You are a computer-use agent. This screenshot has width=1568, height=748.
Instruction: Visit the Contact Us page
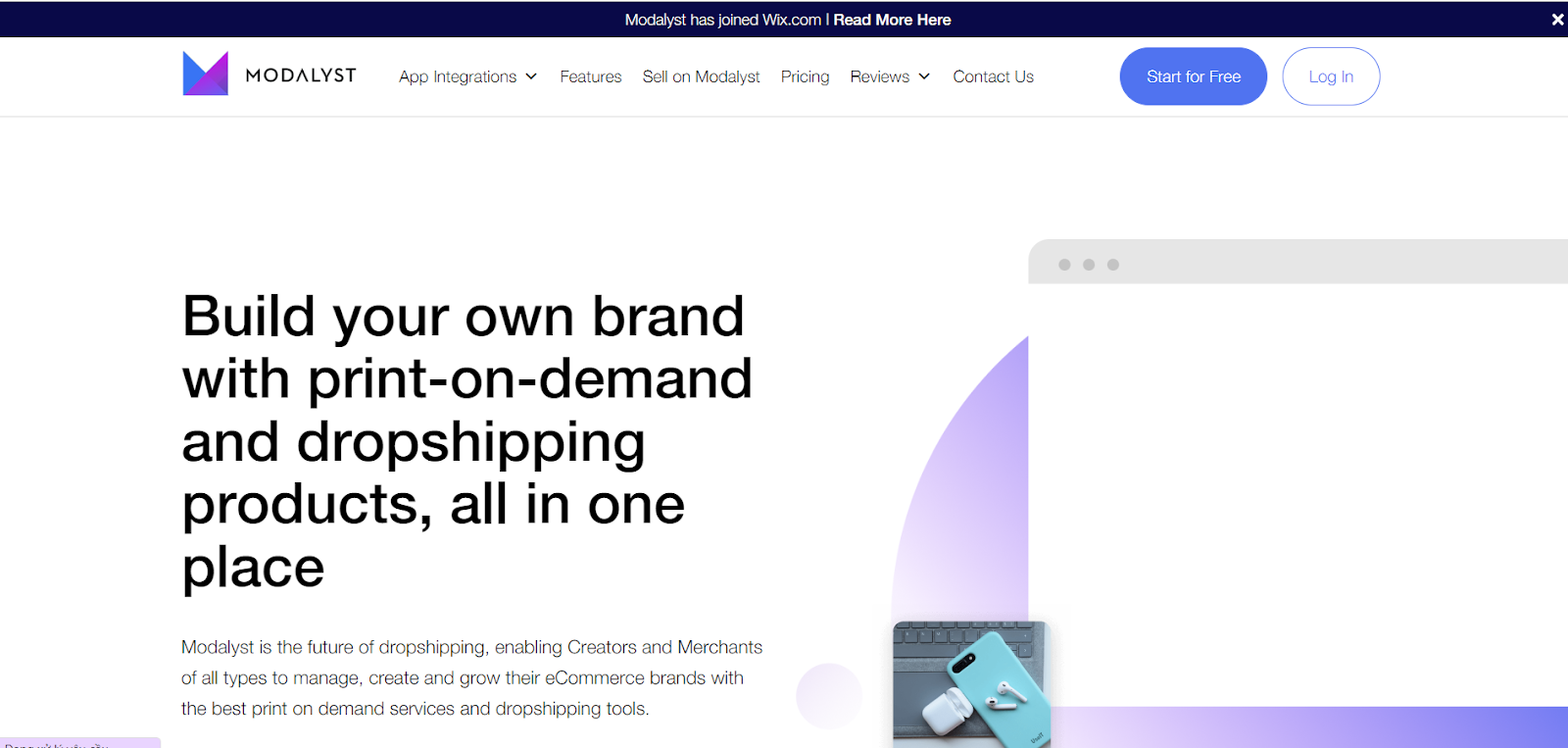tap(994, 76)
